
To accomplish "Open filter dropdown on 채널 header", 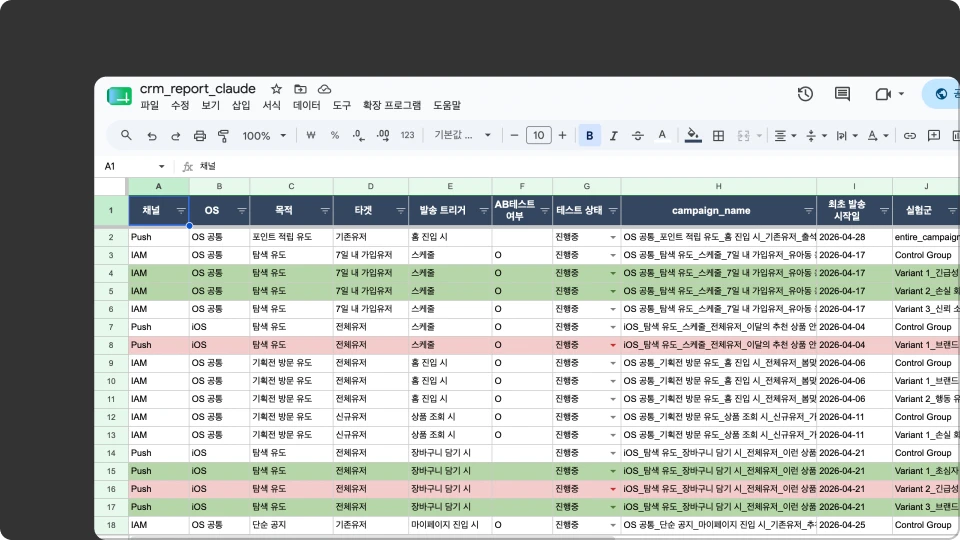I will (181, 211).
